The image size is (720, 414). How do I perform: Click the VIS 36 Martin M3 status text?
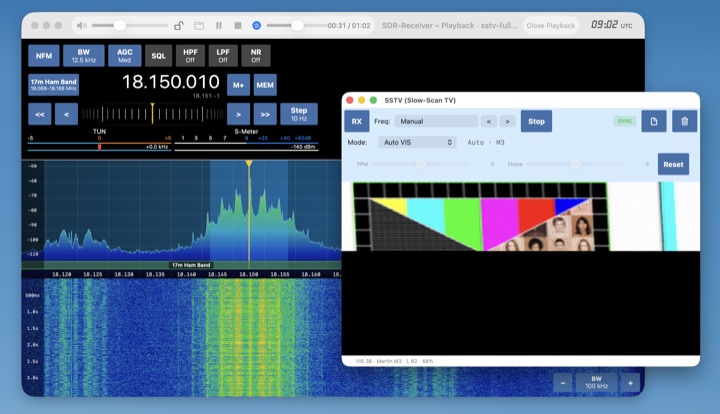394,361
